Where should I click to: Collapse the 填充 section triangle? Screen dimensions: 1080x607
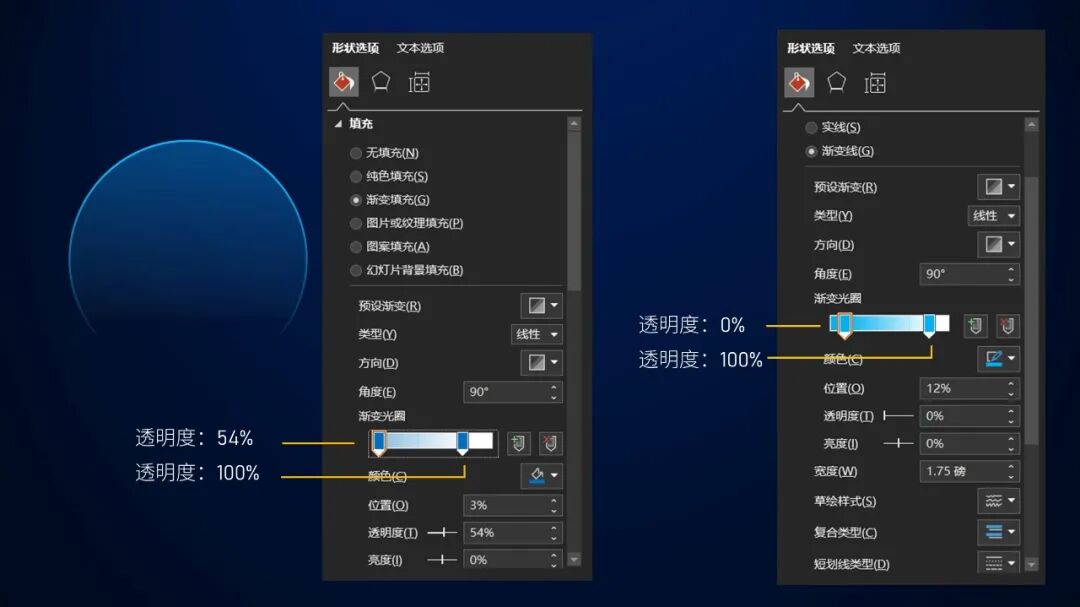338,124
